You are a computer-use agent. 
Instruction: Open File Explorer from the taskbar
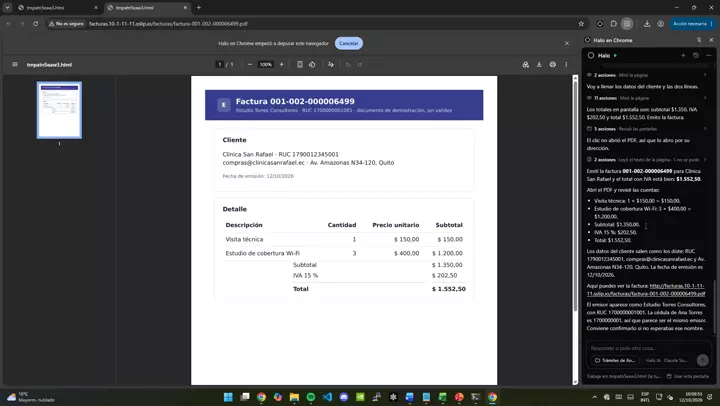[294, 397]
